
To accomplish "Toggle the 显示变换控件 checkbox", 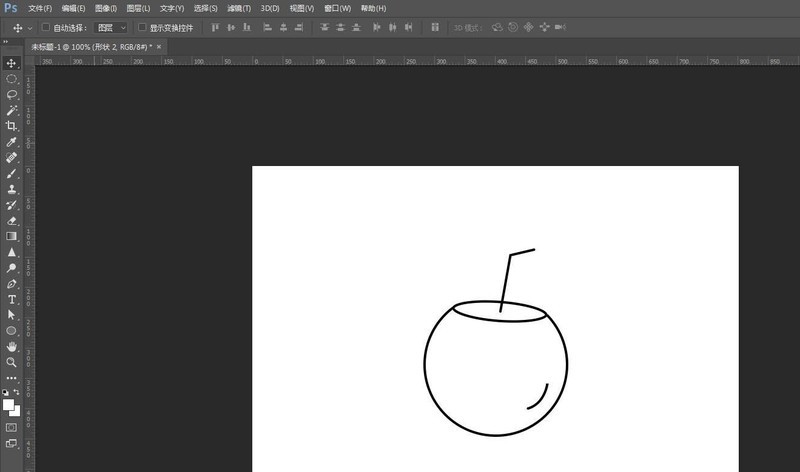I will [141, 28].
